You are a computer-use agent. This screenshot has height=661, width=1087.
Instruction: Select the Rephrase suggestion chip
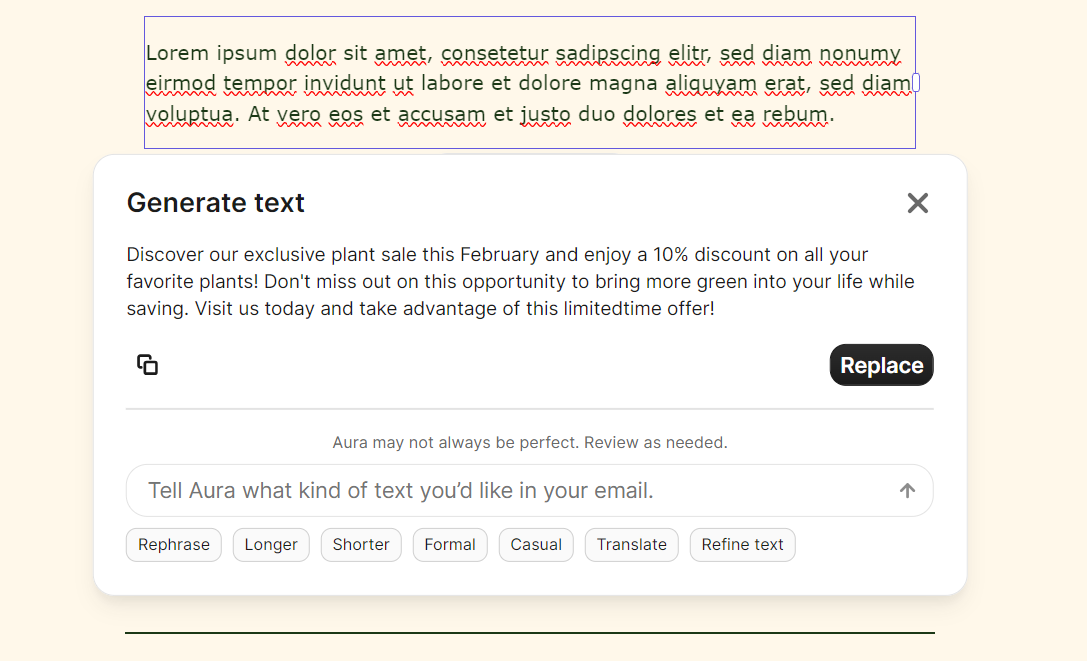173,544
